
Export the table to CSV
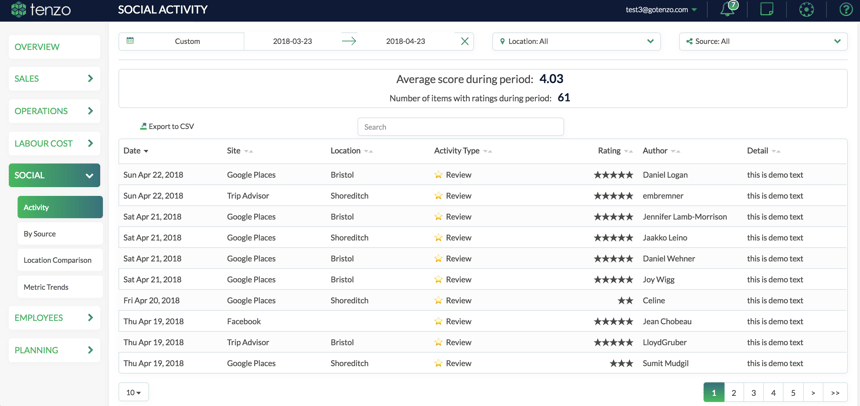[x=167, y=126]
